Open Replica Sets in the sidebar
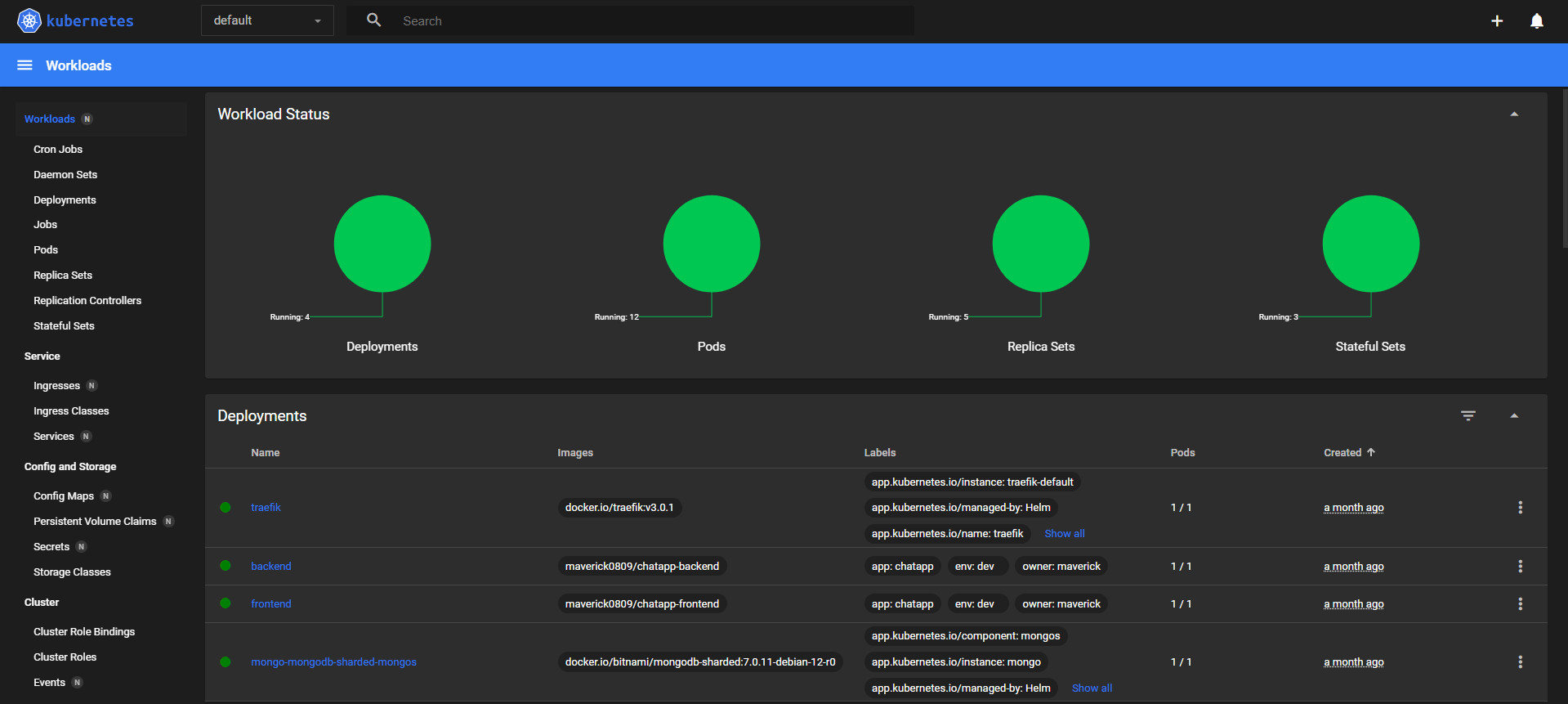Image resolution: width=1568 pixels, height=704 pixels. tap(63, 276)
